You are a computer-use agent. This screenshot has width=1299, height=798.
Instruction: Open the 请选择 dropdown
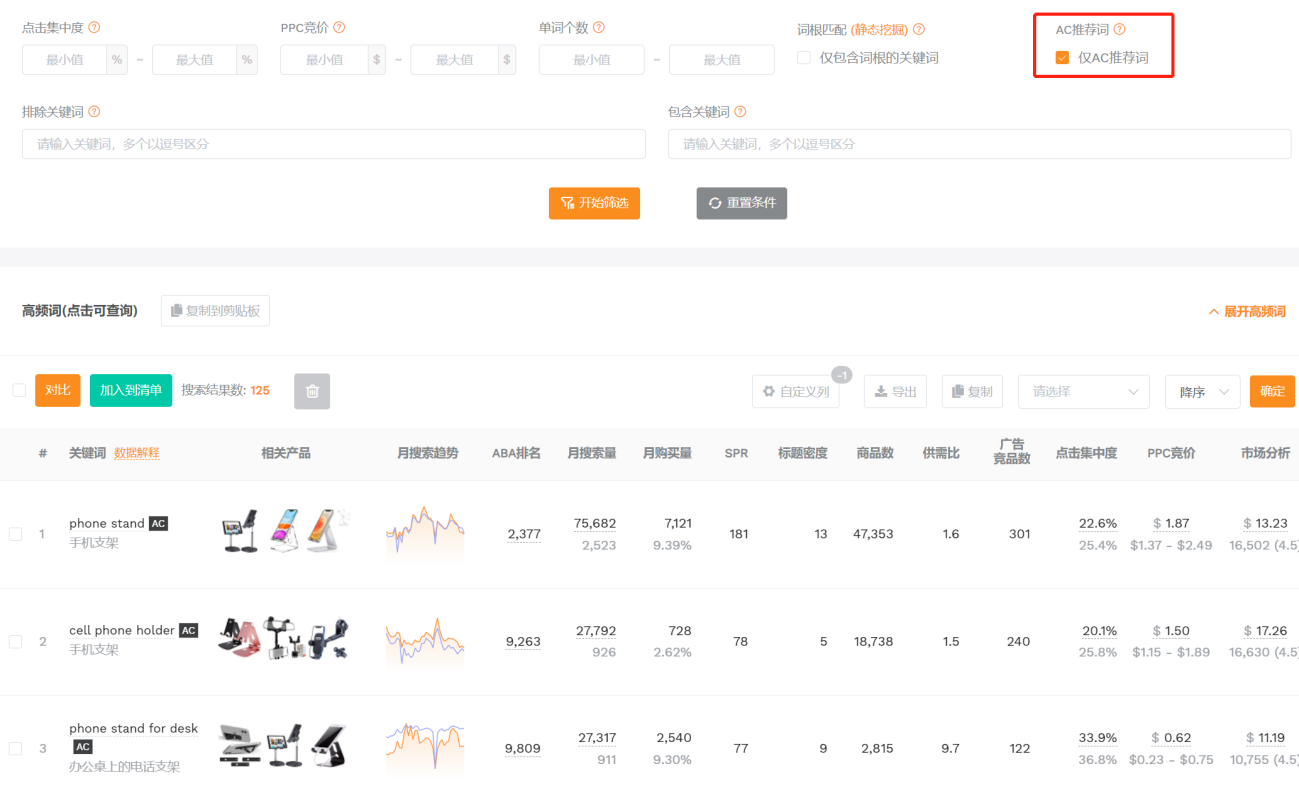click(x=1083, y=391)
